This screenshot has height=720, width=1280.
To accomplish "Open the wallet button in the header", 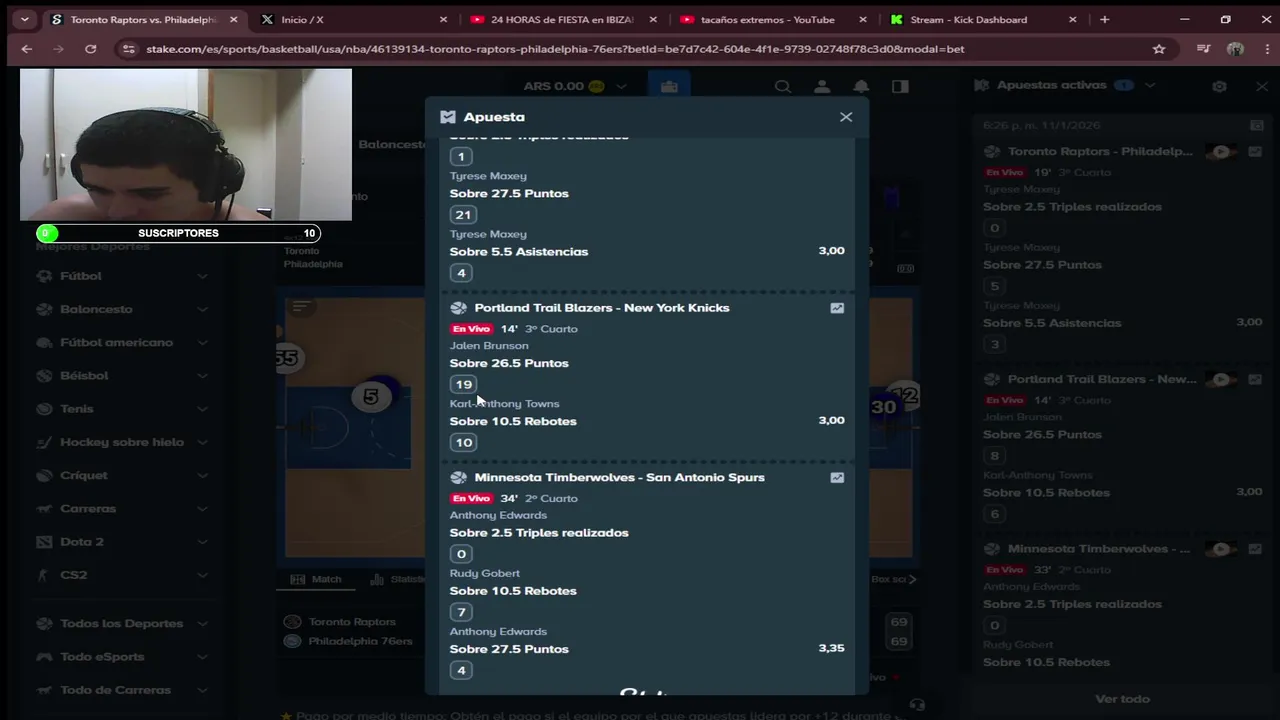I will pyautogui.click(x=669, y=87).
